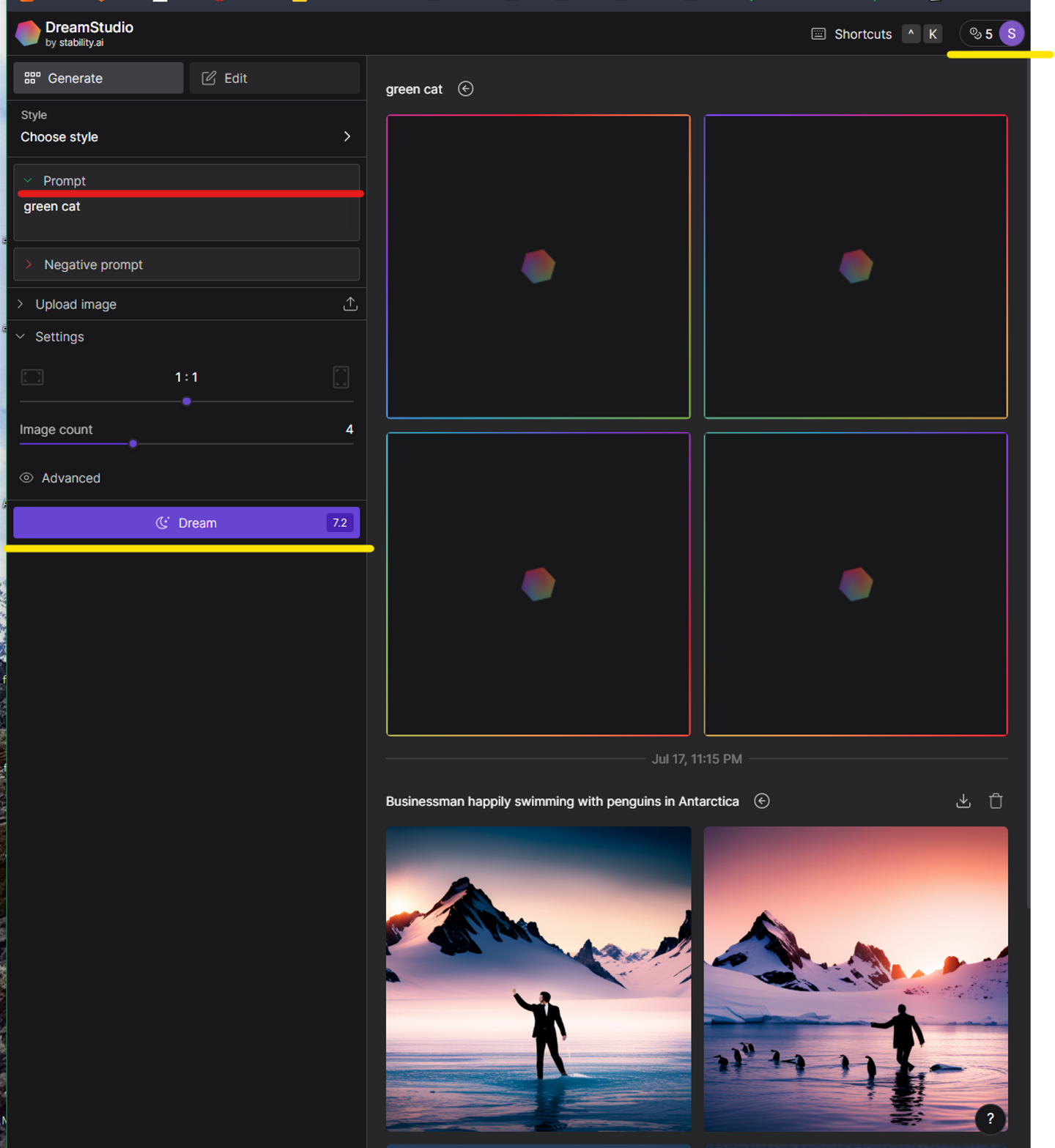Expand the Negative prompt section
Image resolution: width=1055 pixels, height=1148 pixels.
click(29, 264)
